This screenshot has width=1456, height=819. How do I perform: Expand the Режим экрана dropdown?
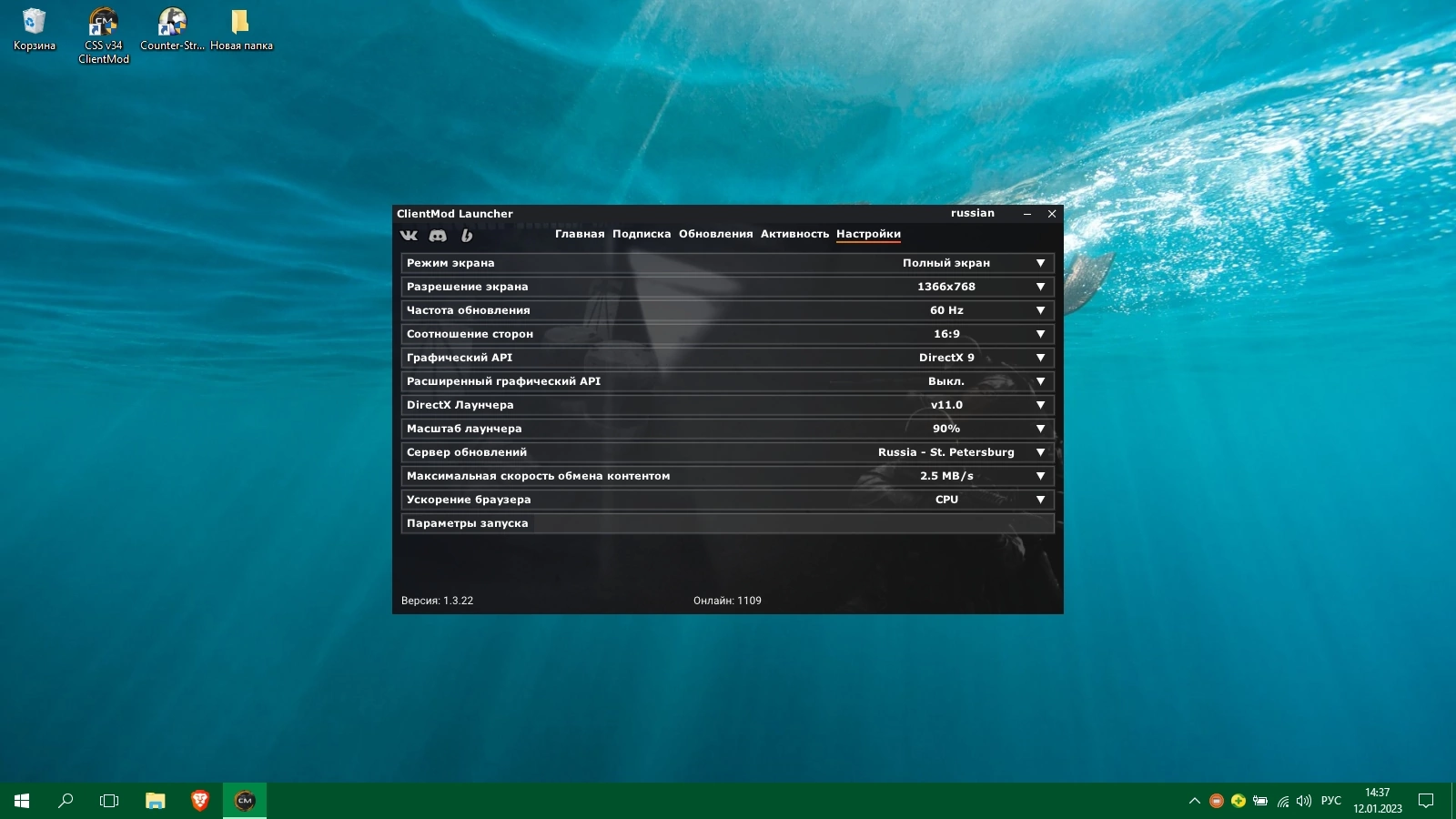coord(1040,263)
